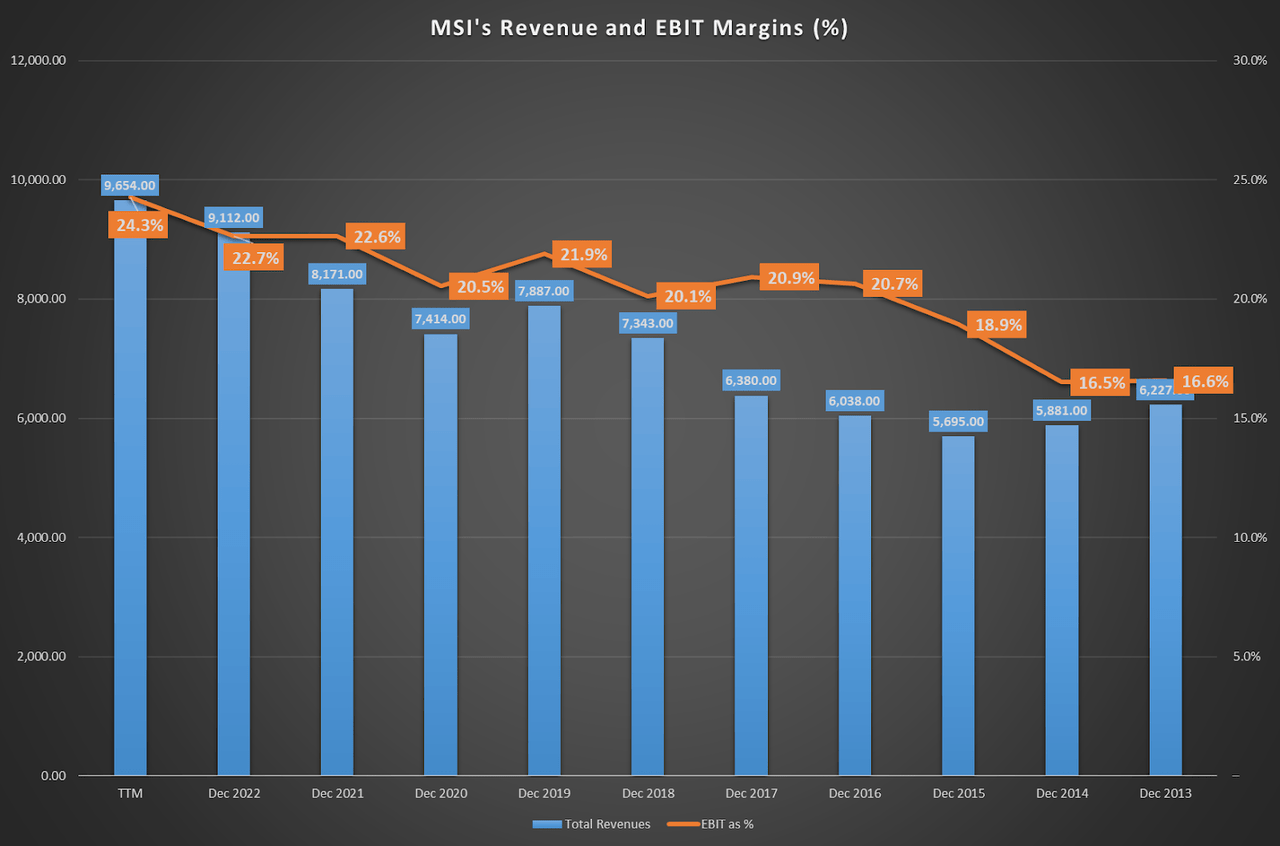Viewport: 1280px width, 846px height.
Task: Click the chart title text
Action: (x=639, y=28)
